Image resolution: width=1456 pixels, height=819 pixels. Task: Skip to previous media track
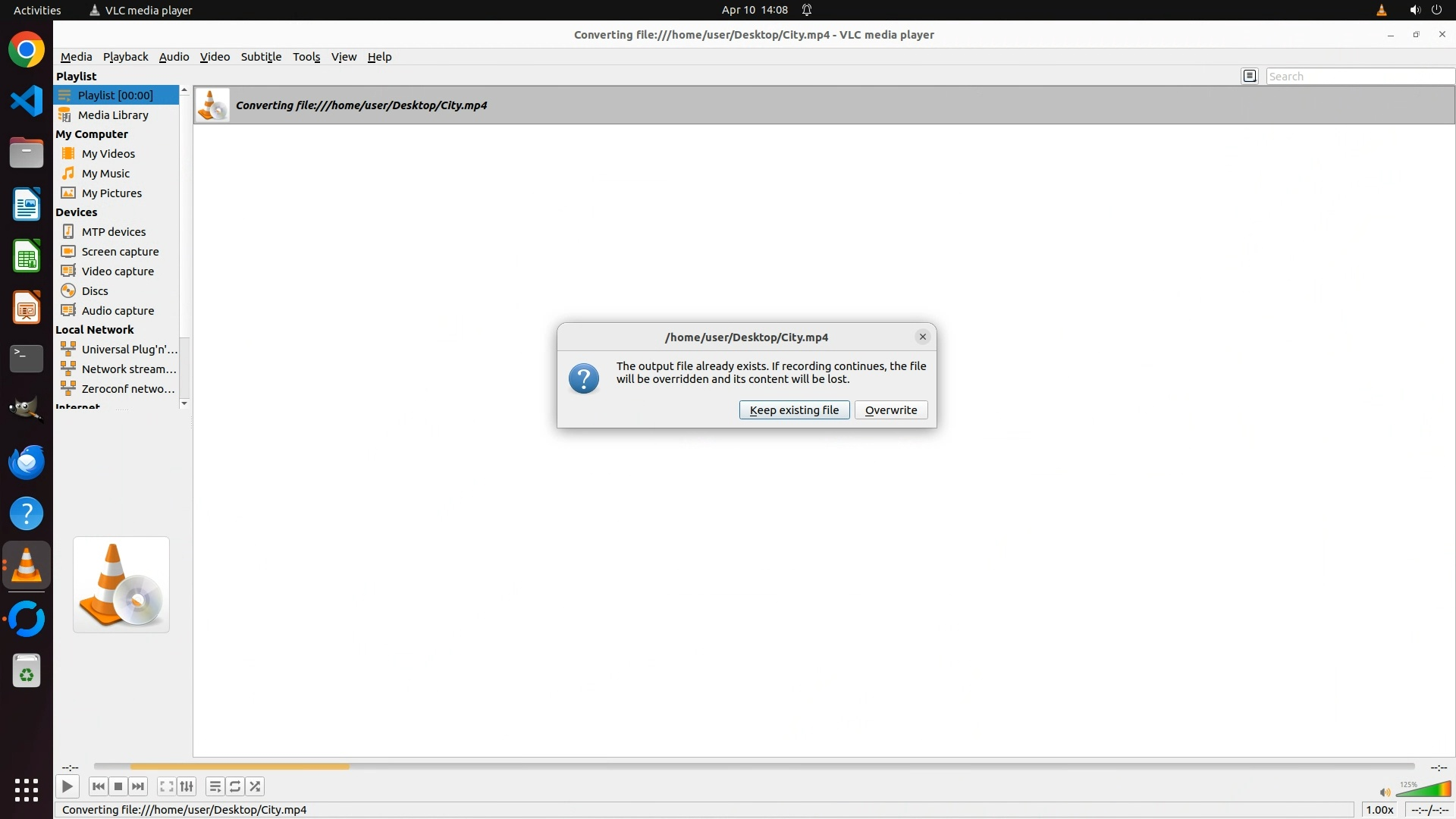click(98, 787)
